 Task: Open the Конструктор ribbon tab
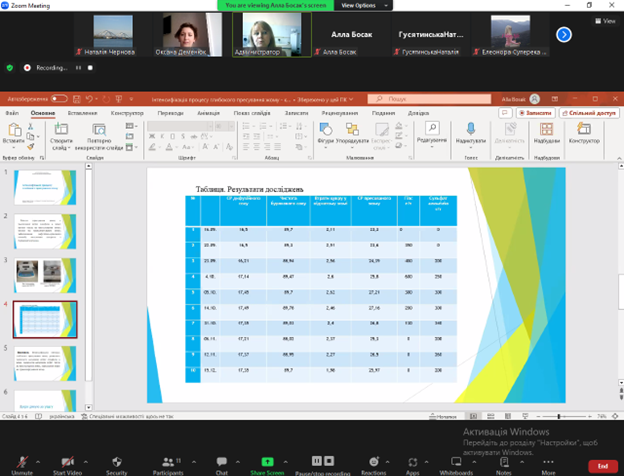click(x=127, y=113)
